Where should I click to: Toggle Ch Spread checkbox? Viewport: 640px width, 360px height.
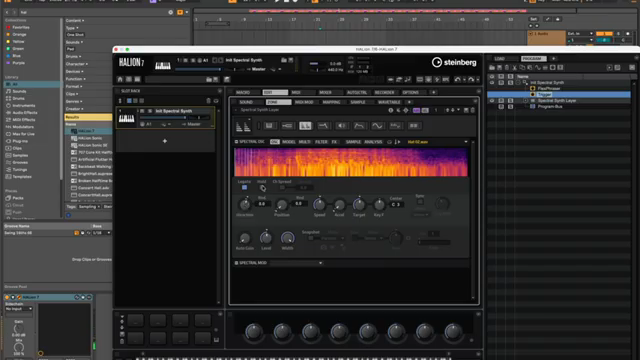282,187
